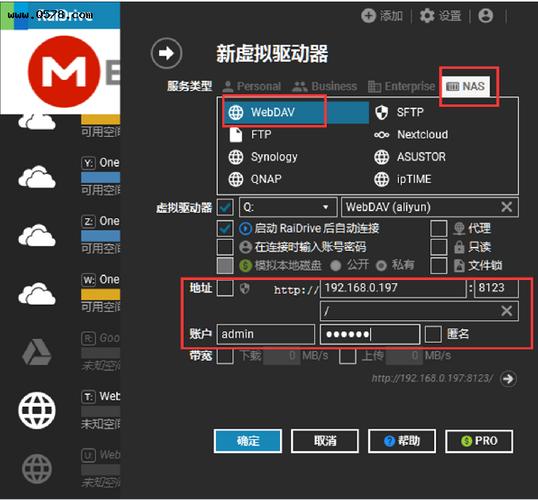This screenshot has height=500, width=538.
Task: Click upload MB/s value field
Action: click(405, 356)
